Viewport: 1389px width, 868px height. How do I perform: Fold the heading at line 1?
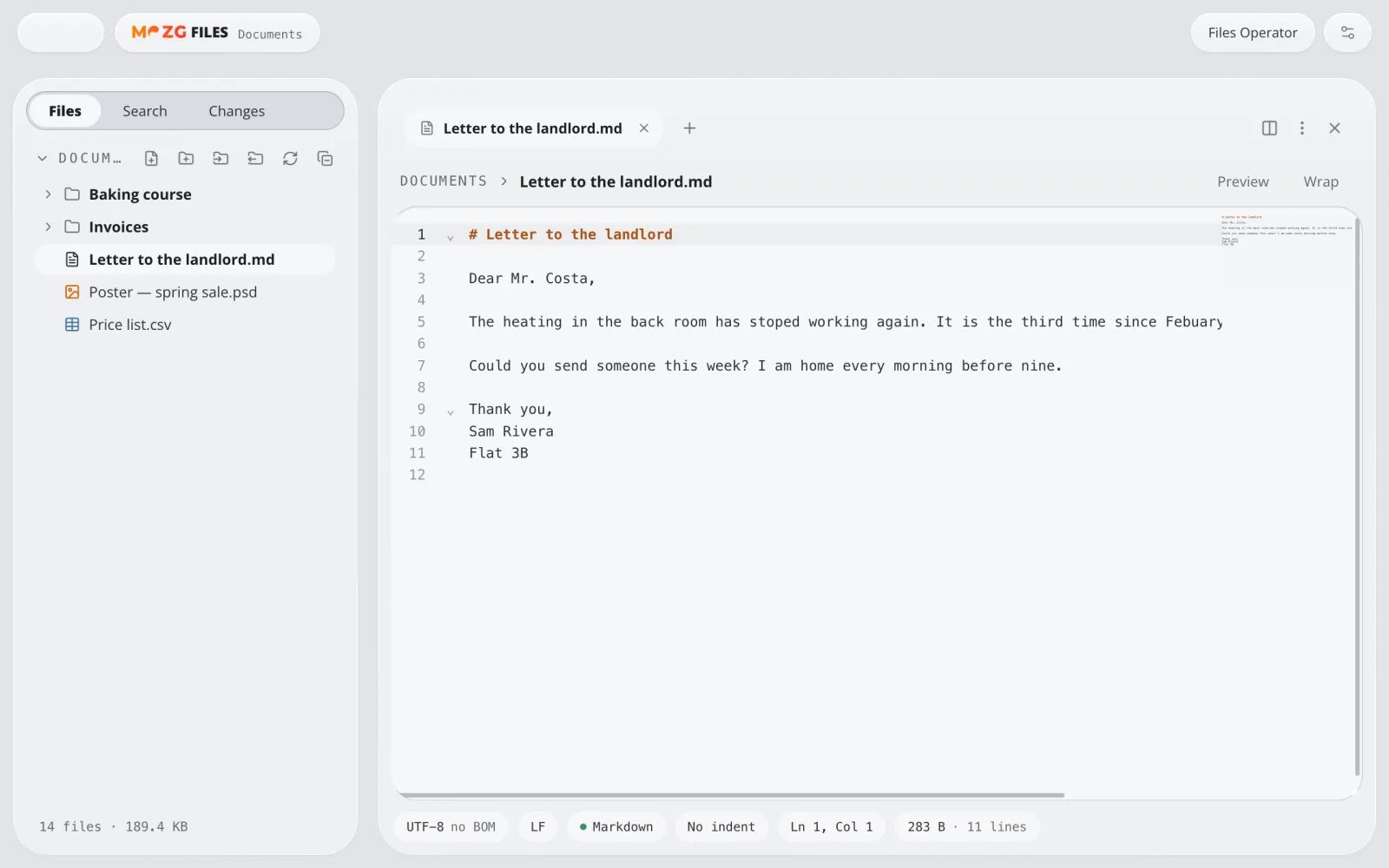coord(450,236)
